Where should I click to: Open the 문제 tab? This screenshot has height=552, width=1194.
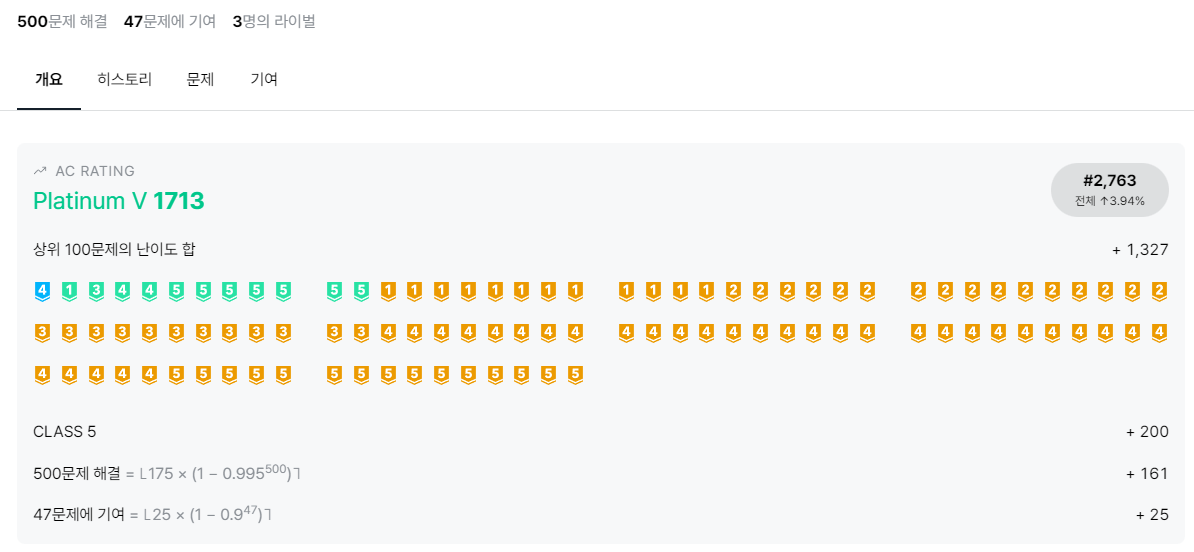[x=200, y=80]
